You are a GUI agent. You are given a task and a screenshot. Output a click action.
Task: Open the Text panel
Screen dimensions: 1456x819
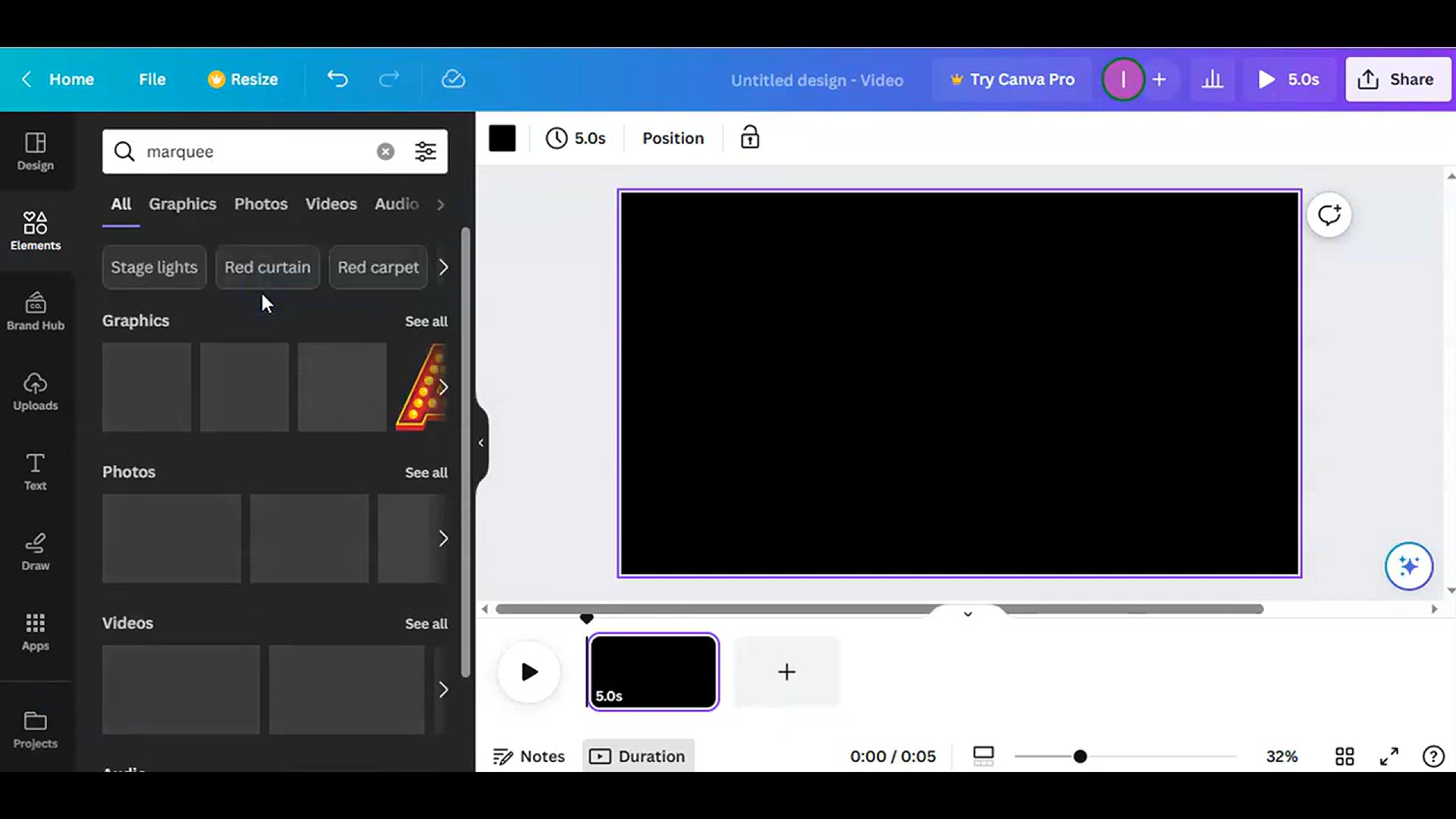click(36, 472)
